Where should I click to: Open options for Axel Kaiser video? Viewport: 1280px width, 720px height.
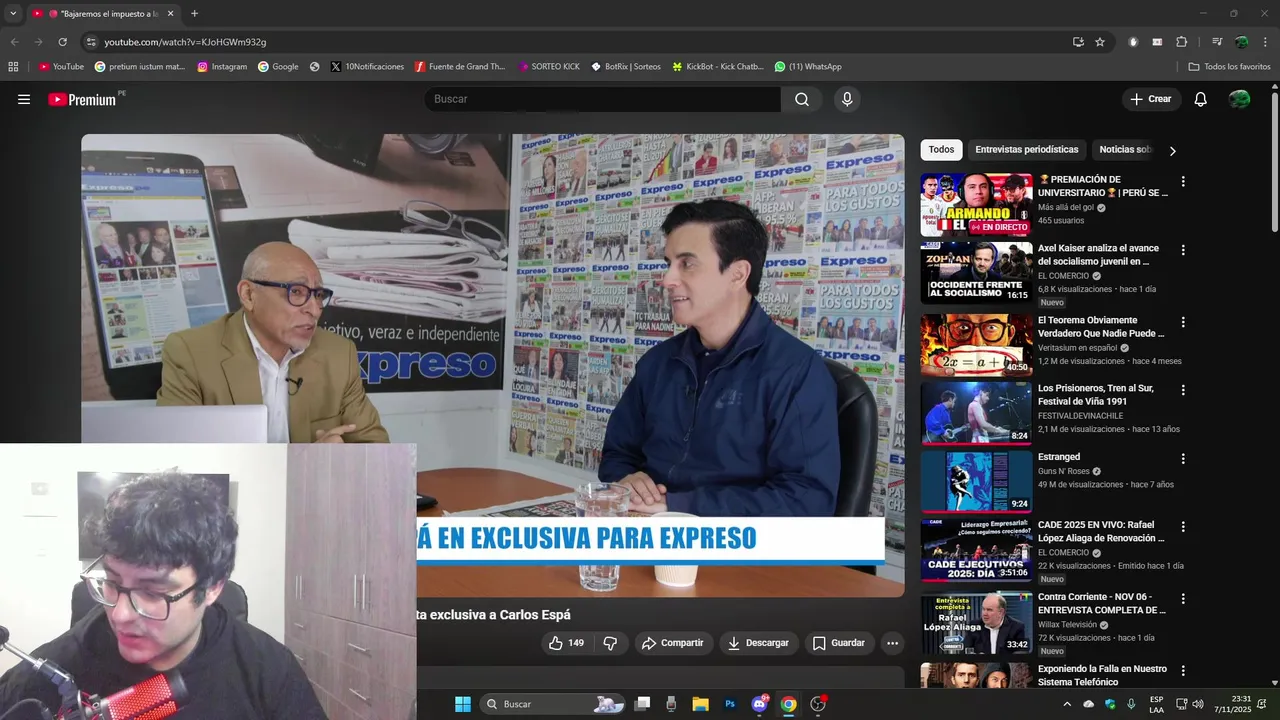(x=1183, y=250)
